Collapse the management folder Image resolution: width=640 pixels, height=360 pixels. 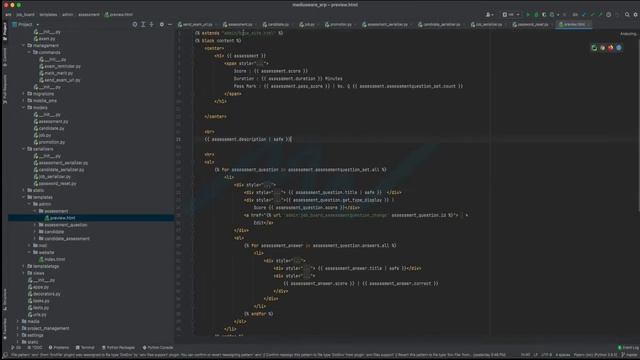tap(24, 46)
